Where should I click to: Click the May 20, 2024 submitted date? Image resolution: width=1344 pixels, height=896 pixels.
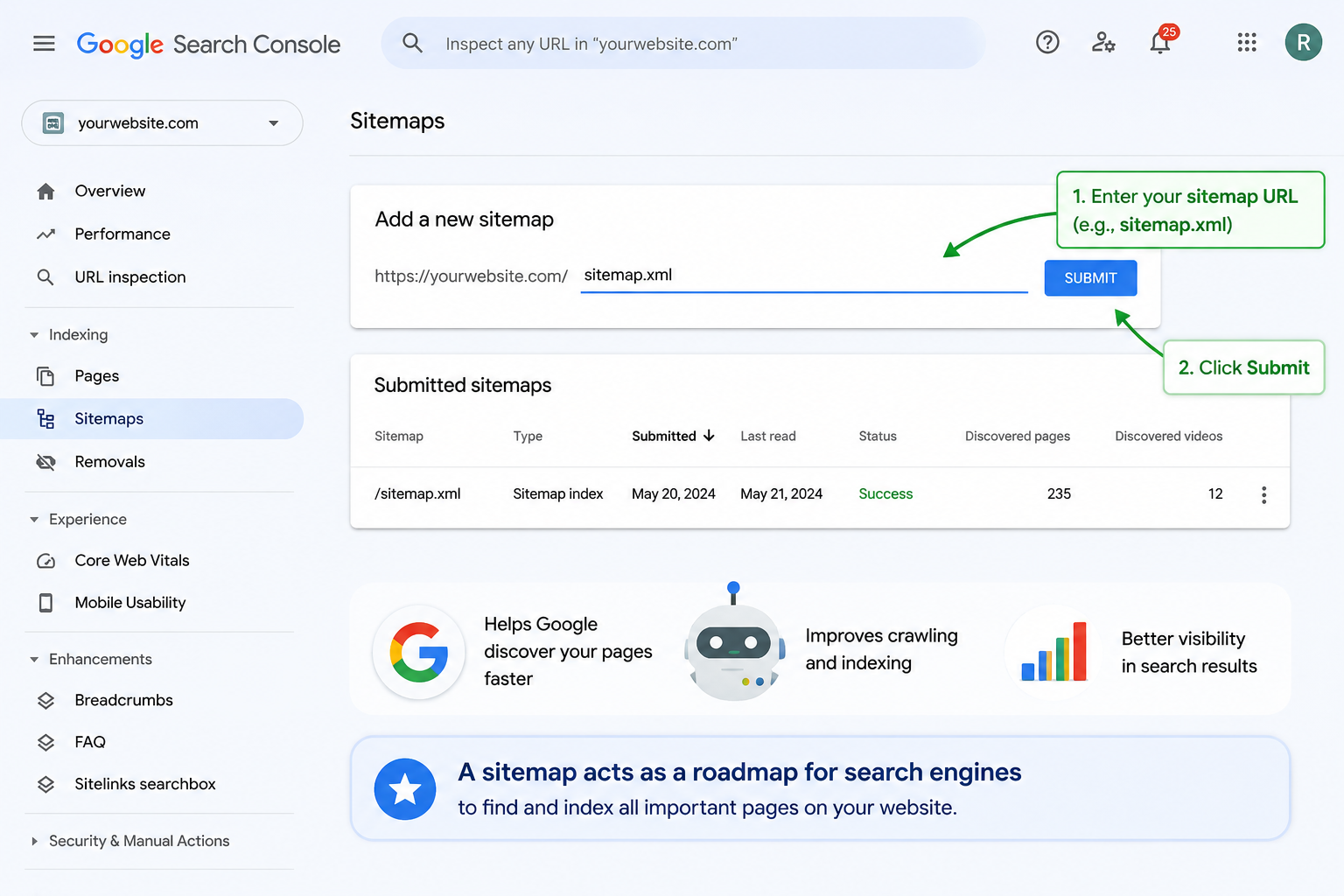click(674, 494)
